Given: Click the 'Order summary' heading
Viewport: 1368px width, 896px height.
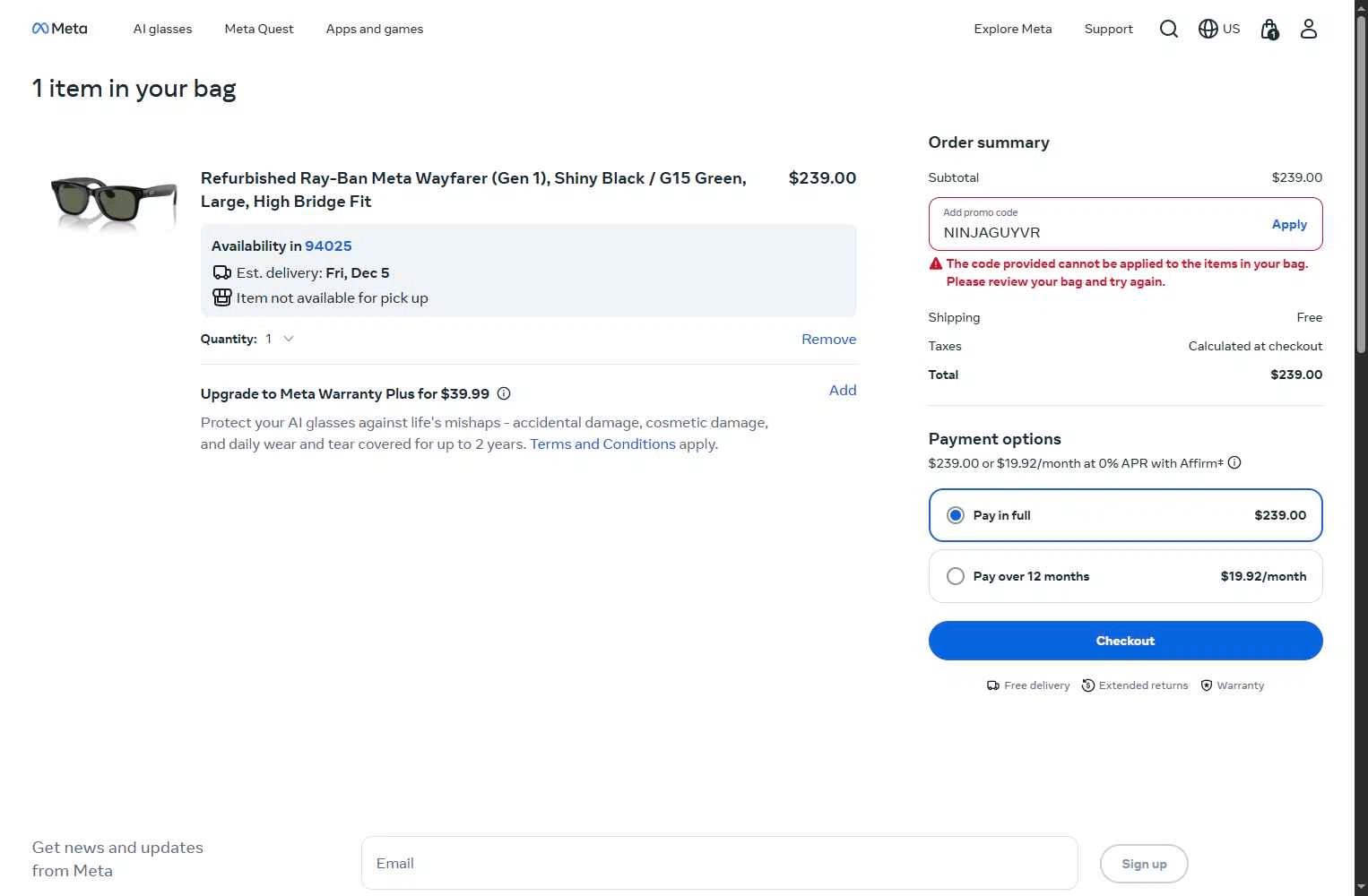Looking at the screenshot, I should pyautogui.click(x=989, y=142).
